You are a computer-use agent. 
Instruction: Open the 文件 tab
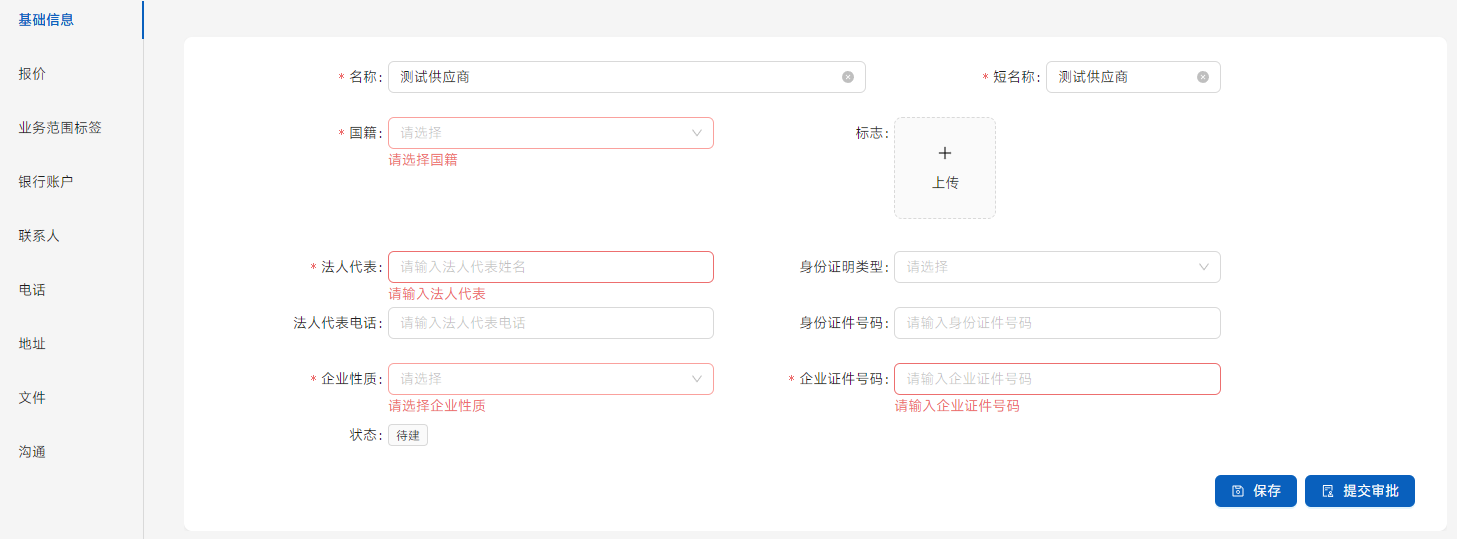point(32,398)
